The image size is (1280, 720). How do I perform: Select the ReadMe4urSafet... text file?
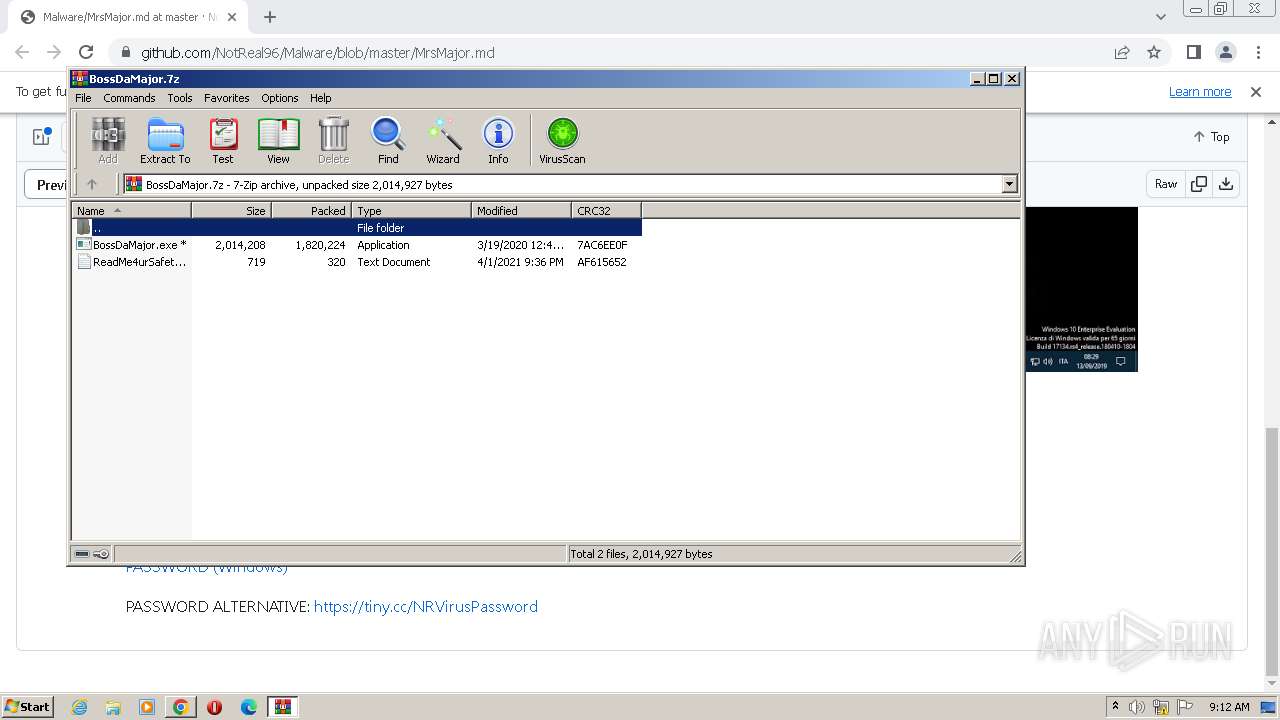point(356,262)
